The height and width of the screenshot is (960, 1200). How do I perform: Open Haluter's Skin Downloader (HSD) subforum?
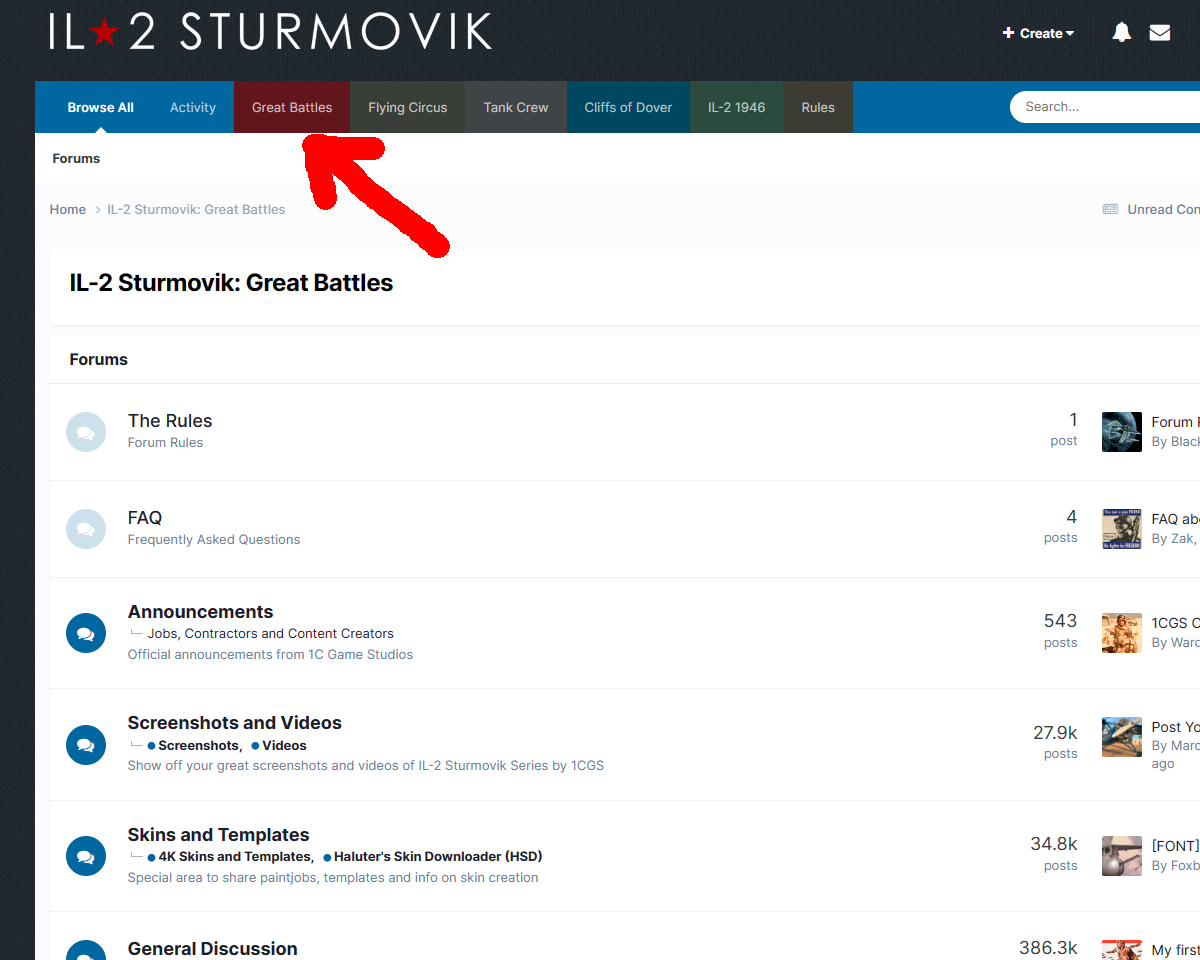tap(438, 856)
